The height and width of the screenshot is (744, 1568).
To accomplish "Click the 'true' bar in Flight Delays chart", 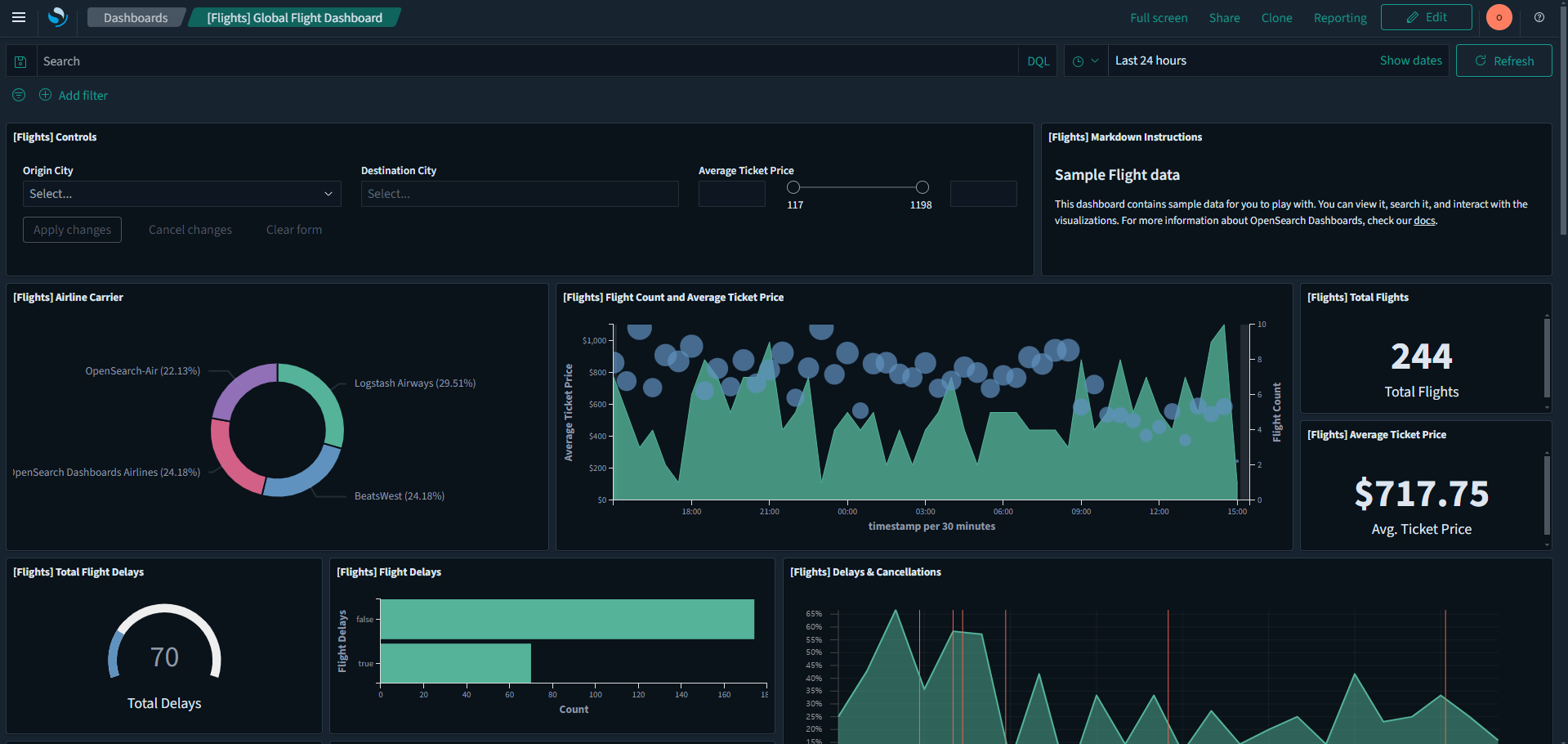I will 456,663.
